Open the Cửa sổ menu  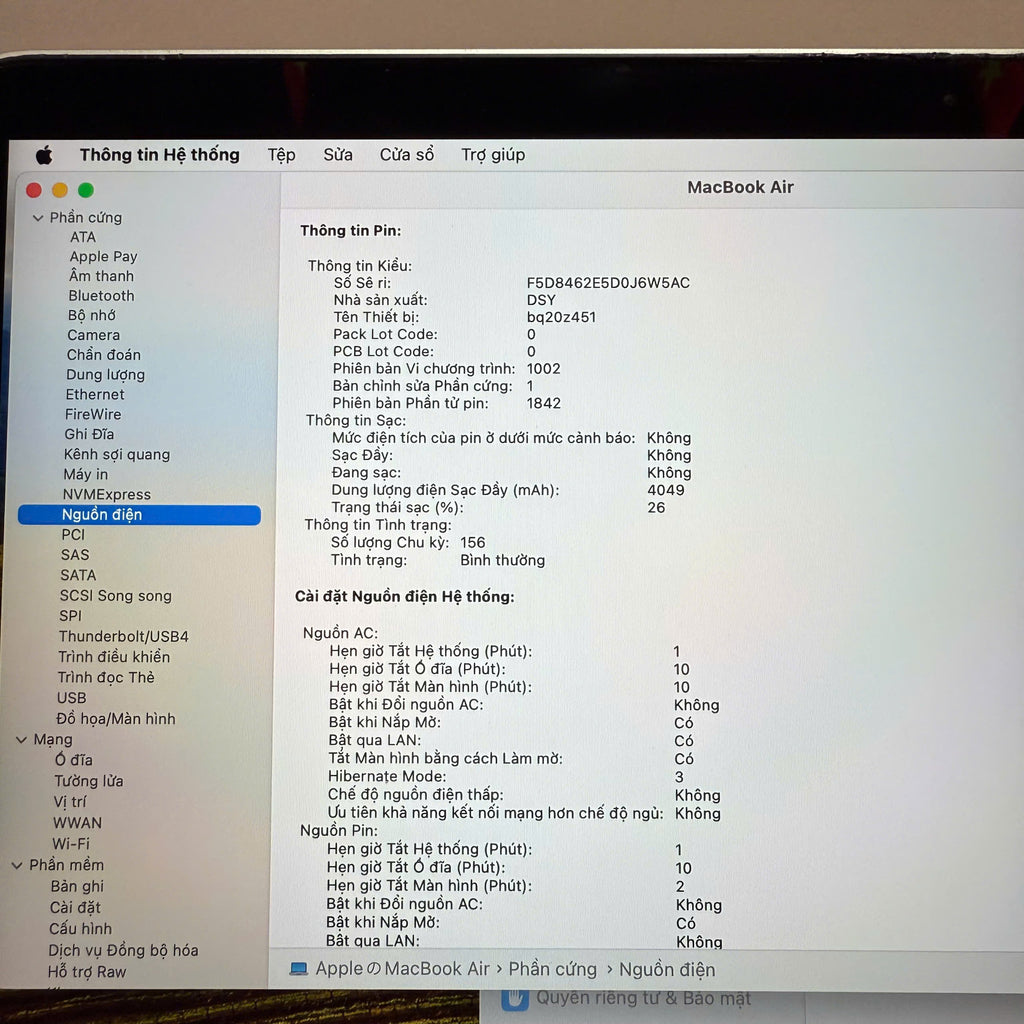[407, 155]
